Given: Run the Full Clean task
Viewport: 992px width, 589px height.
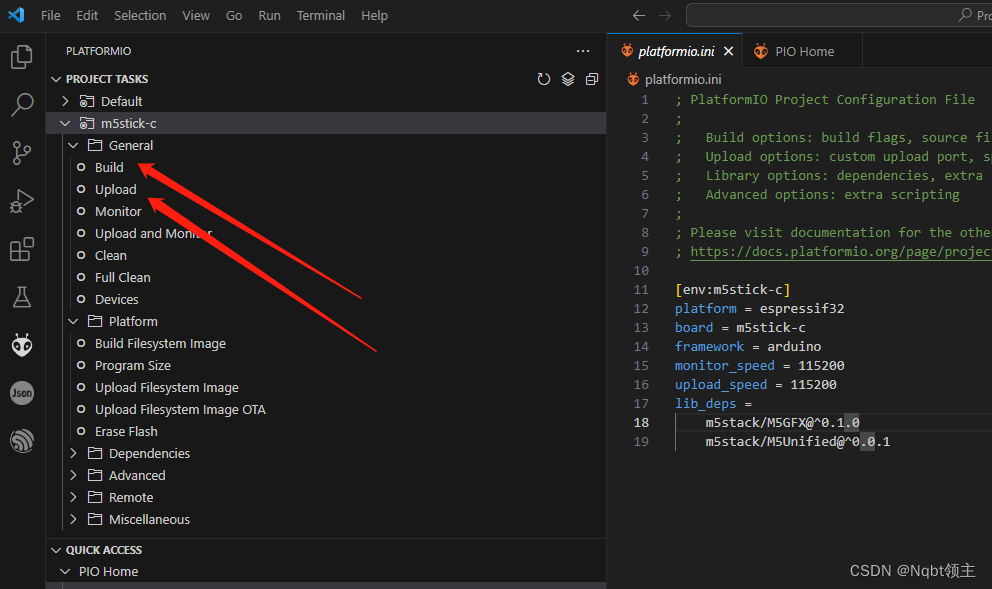Looking at the screenshot, I should (x=123, y=278).
